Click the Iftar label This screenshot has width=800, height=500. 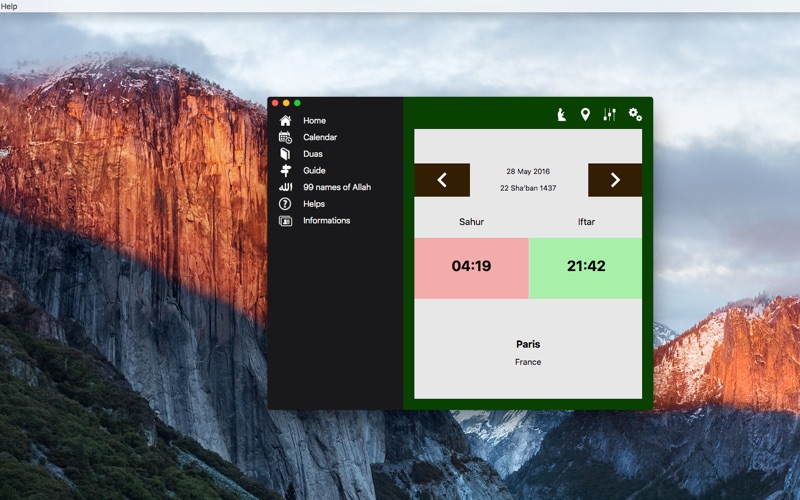coord(586,222)
